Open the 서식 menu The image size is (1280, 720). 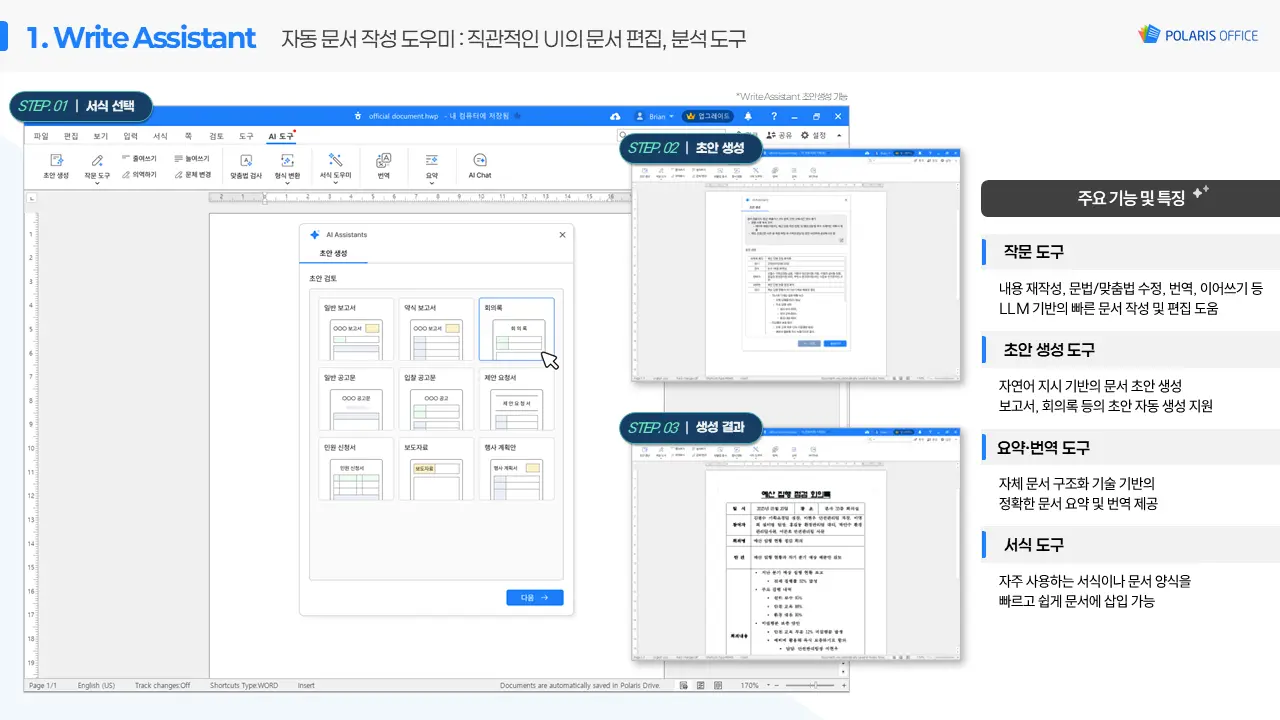(158, 135)
